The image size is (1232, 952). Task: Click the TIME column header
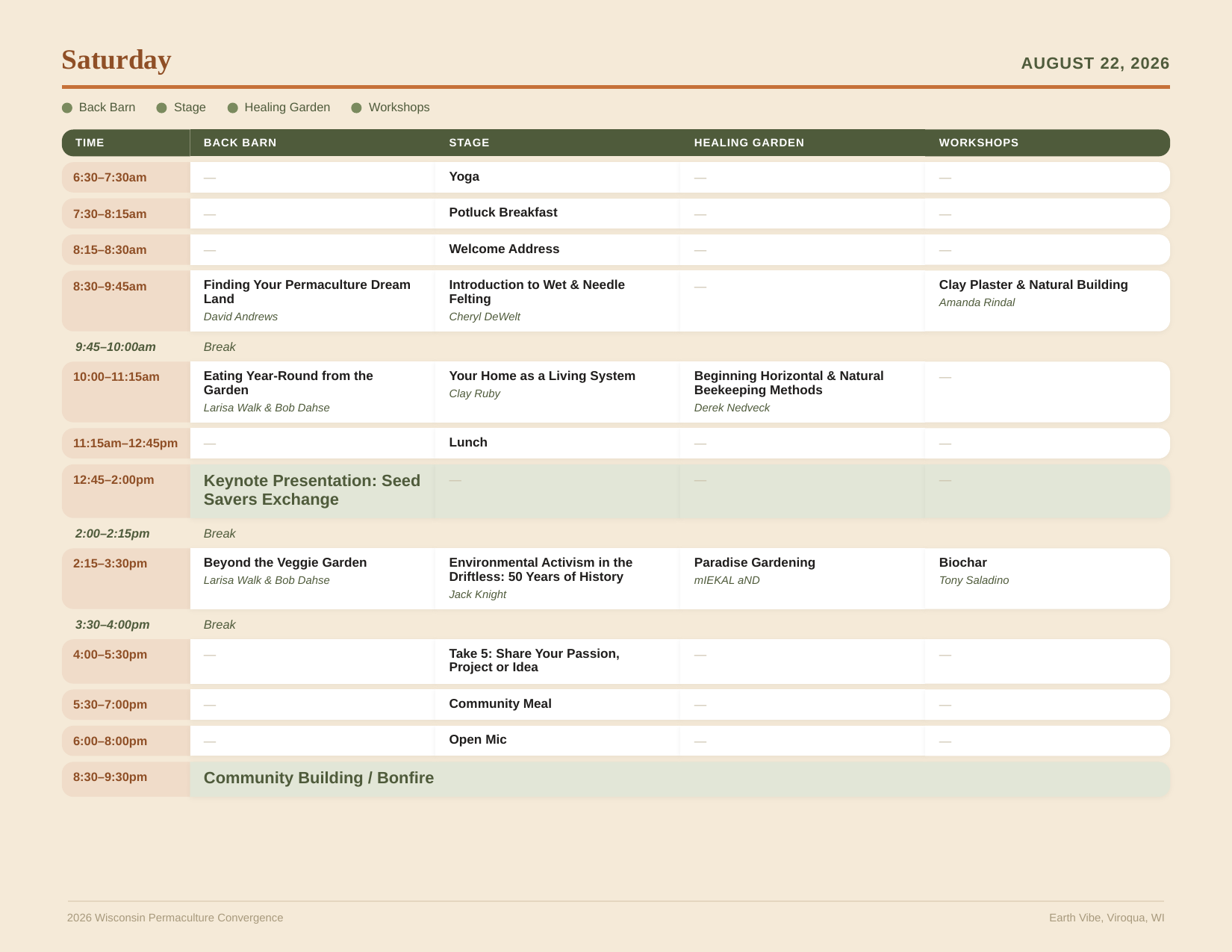pyautogui.click(x=125, y=143)
